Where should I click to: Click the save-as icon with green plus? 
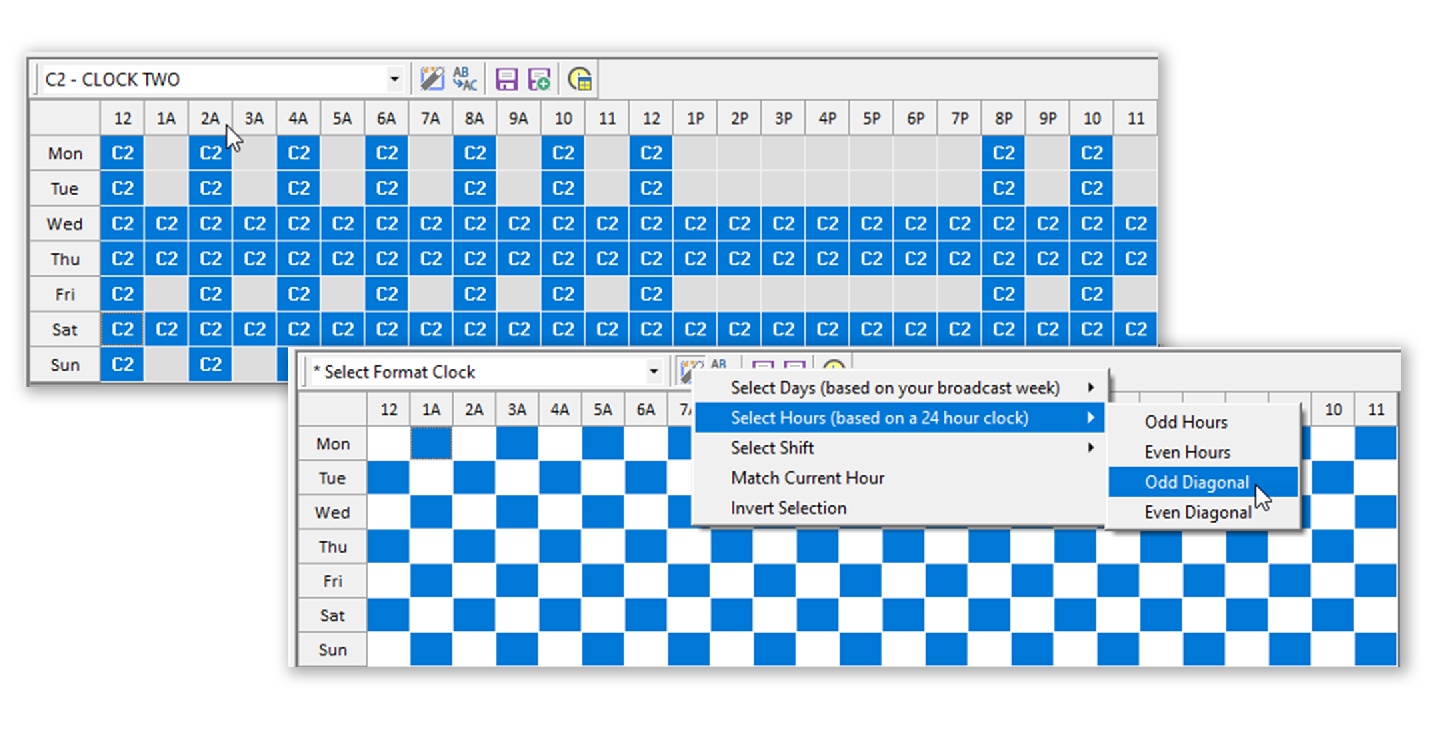click(x=539, y=79)
